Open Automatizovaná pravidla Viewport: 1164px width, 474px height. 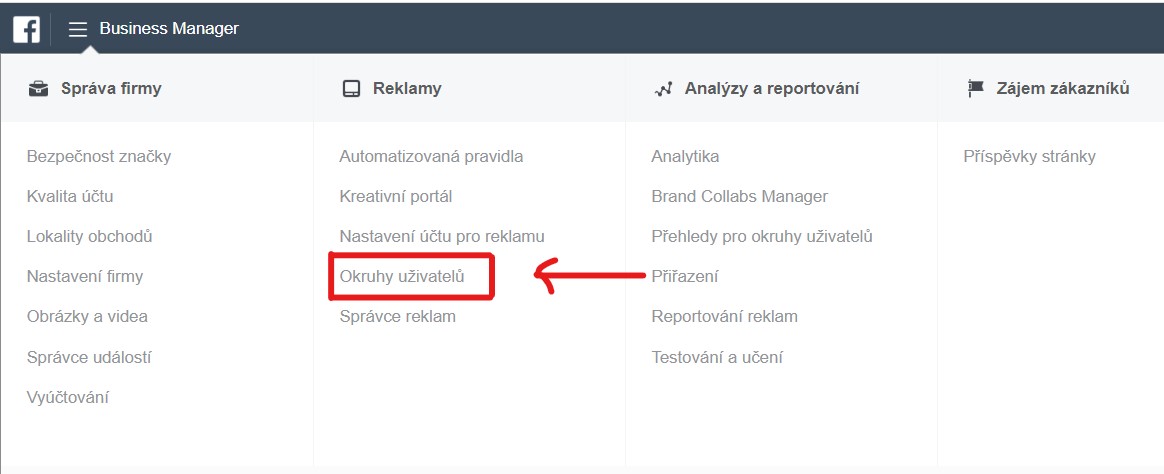click(431, 157)
